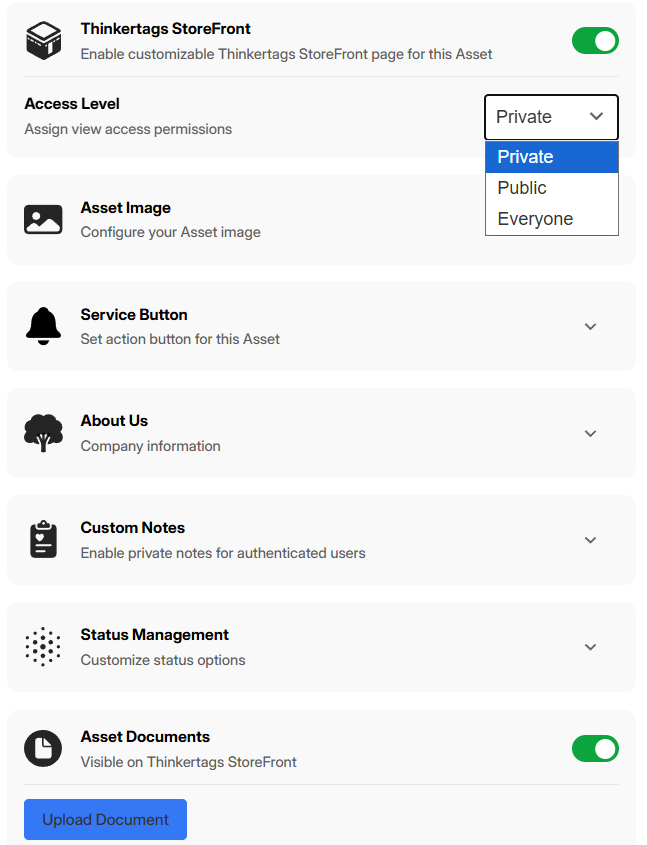647x845 pixels.
Task: Click the Asset Documents file icon
Action: tap(43, 748)
